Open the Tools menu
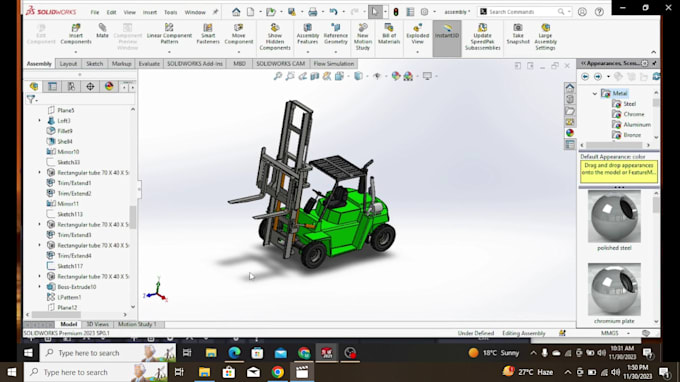This screenshot has width=680, height=382. pyautogui.click(x=170, y=12)
